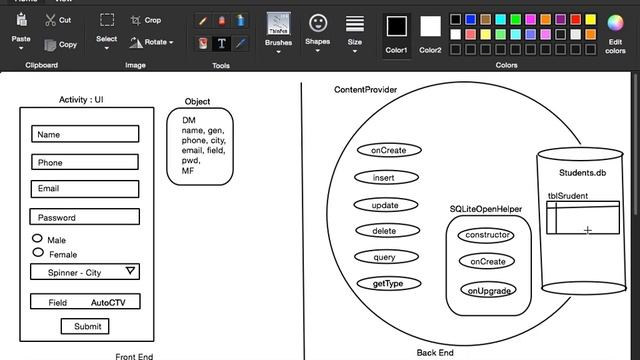Click the vertical canvas scrollbar
The width and height of the screenshot is (640, 360).
(x=635, y=143)
